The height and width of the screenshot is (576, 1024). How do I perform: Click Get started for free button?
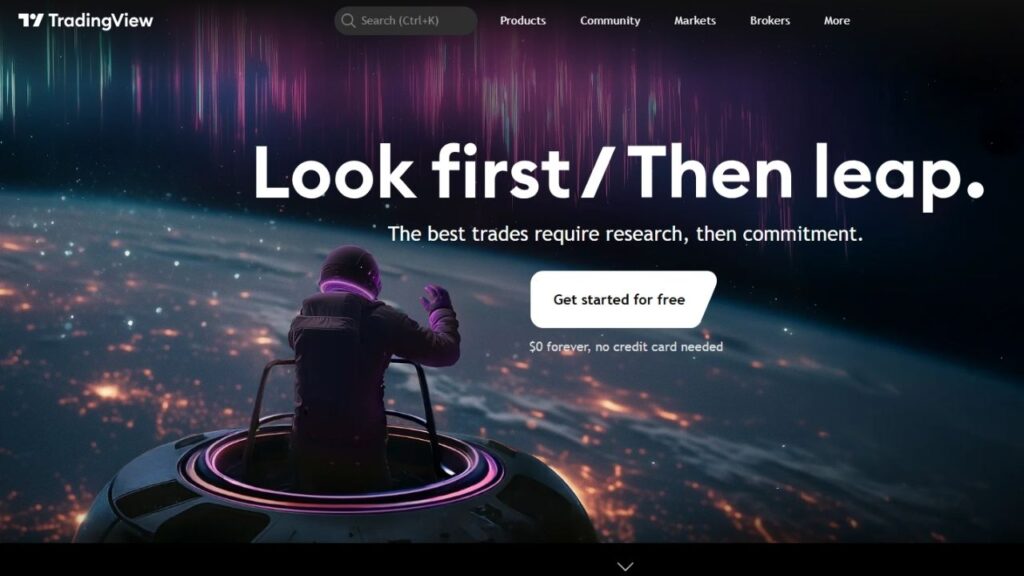623,299
